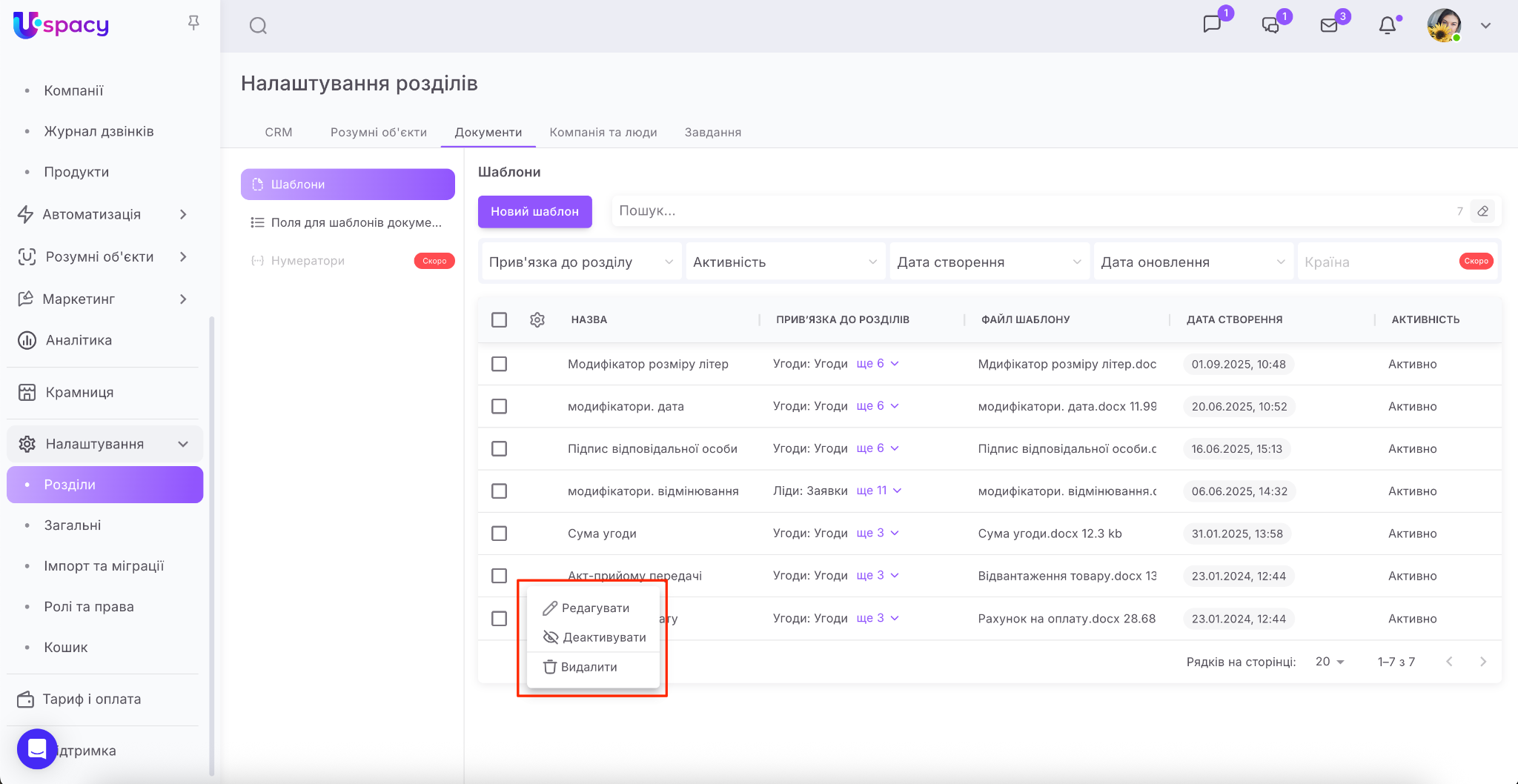This screenshot has width=1518, height=784.
Task: Click the Пошук search input field
Action: tap(1030, 211)
